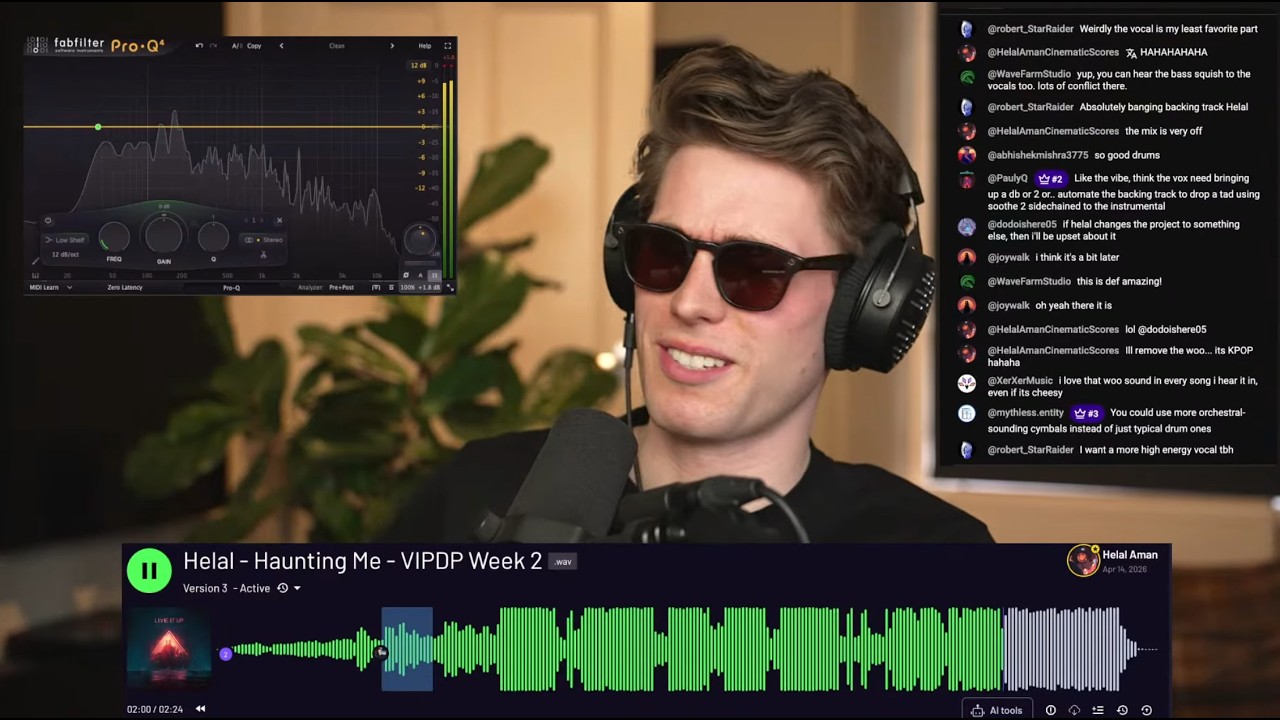The image size is (1280, 720).
Task: Click the Live It Up album artwork
Action: 168,650
